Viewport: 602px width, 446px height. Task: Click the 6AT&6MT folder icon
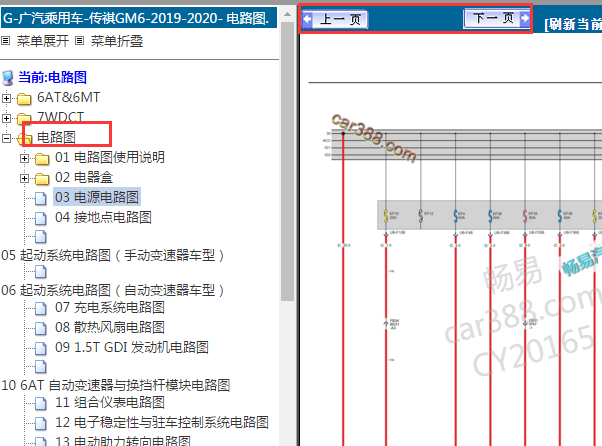[x=24, y=99]
